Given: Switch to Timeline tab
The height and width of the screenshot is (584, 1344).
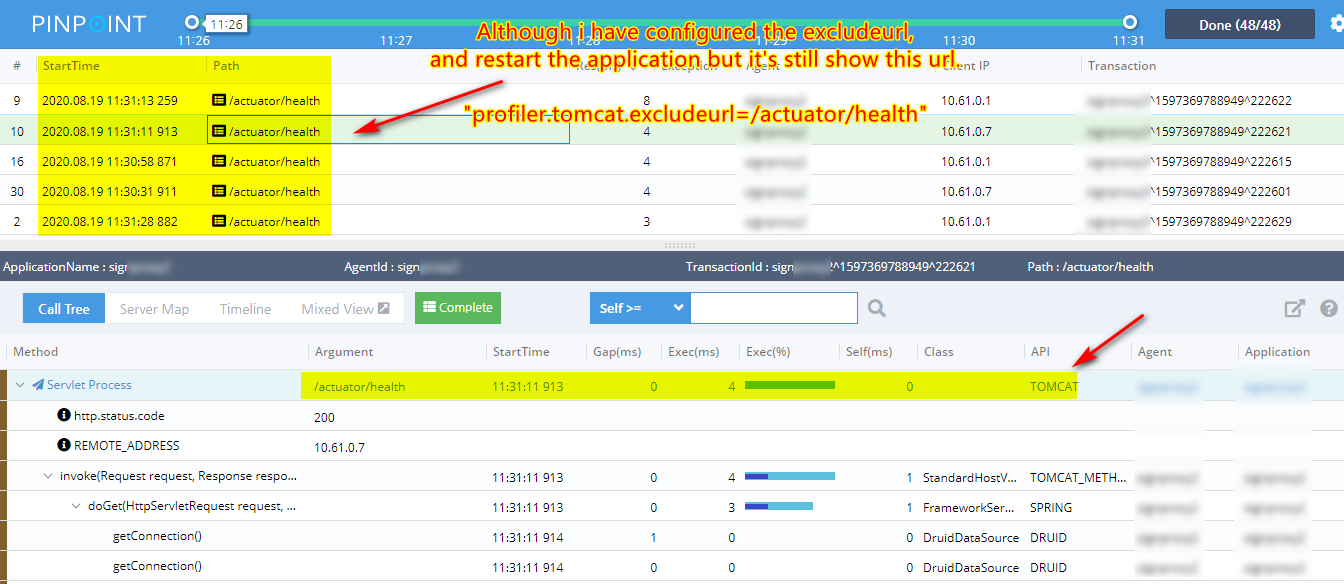Looking at the screenshot, I should [245, 309].
